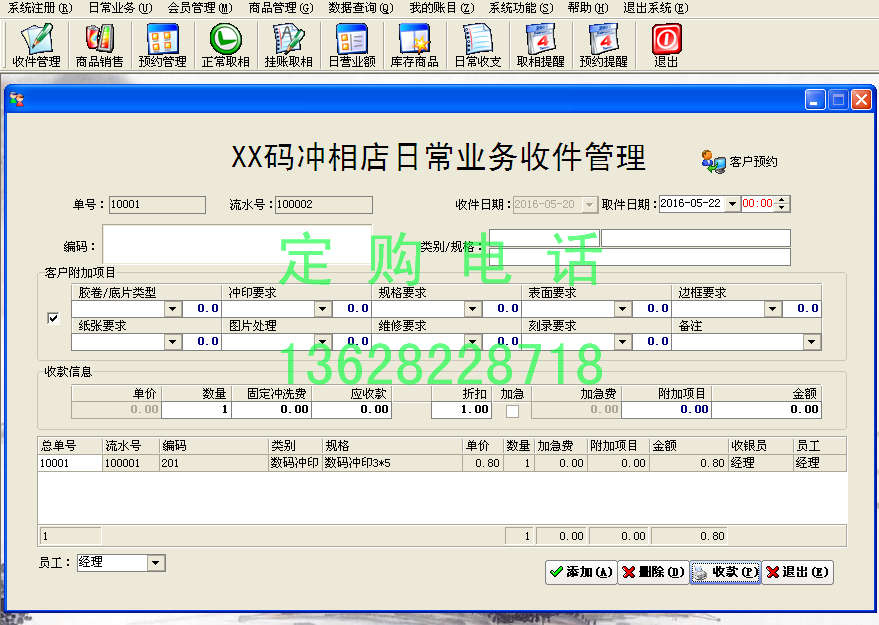This screenshot has width=879, height=625.
Task: Open the 帮助 menu
Action: (587, 8)
